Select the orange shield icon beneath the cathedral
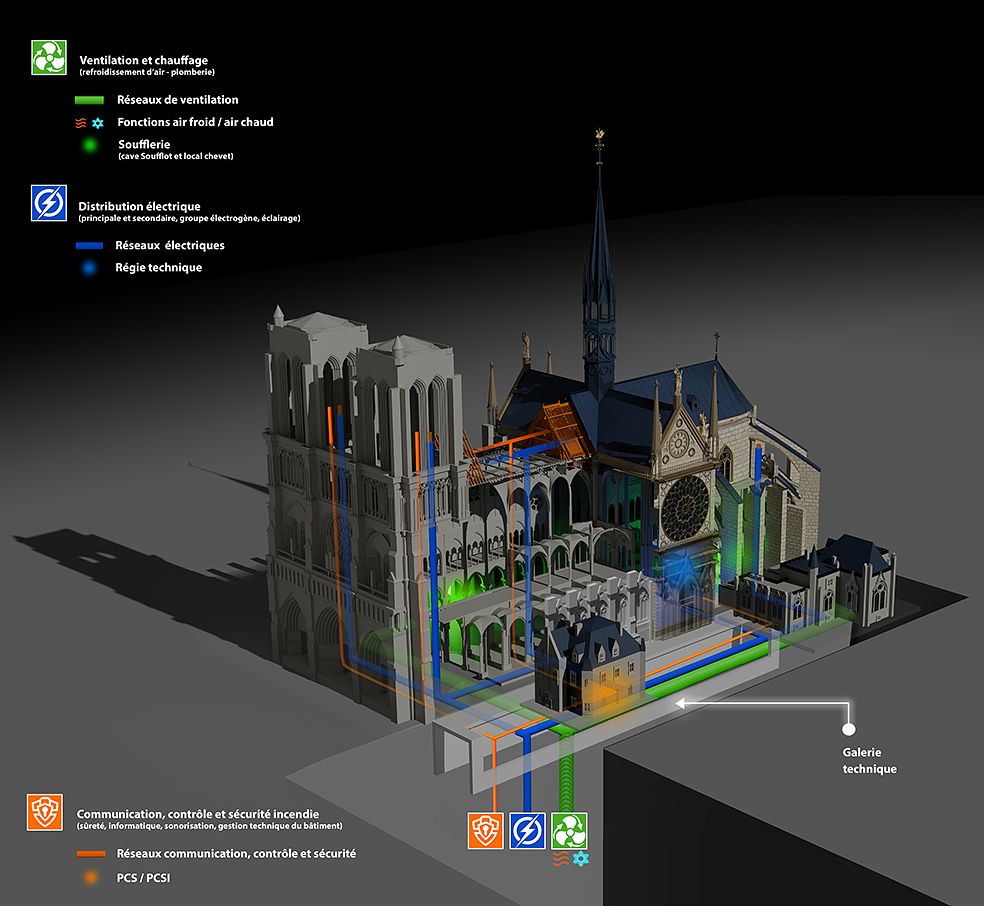Image resolution: width=984 pixels, height=906 pixels. click(486, 831)
